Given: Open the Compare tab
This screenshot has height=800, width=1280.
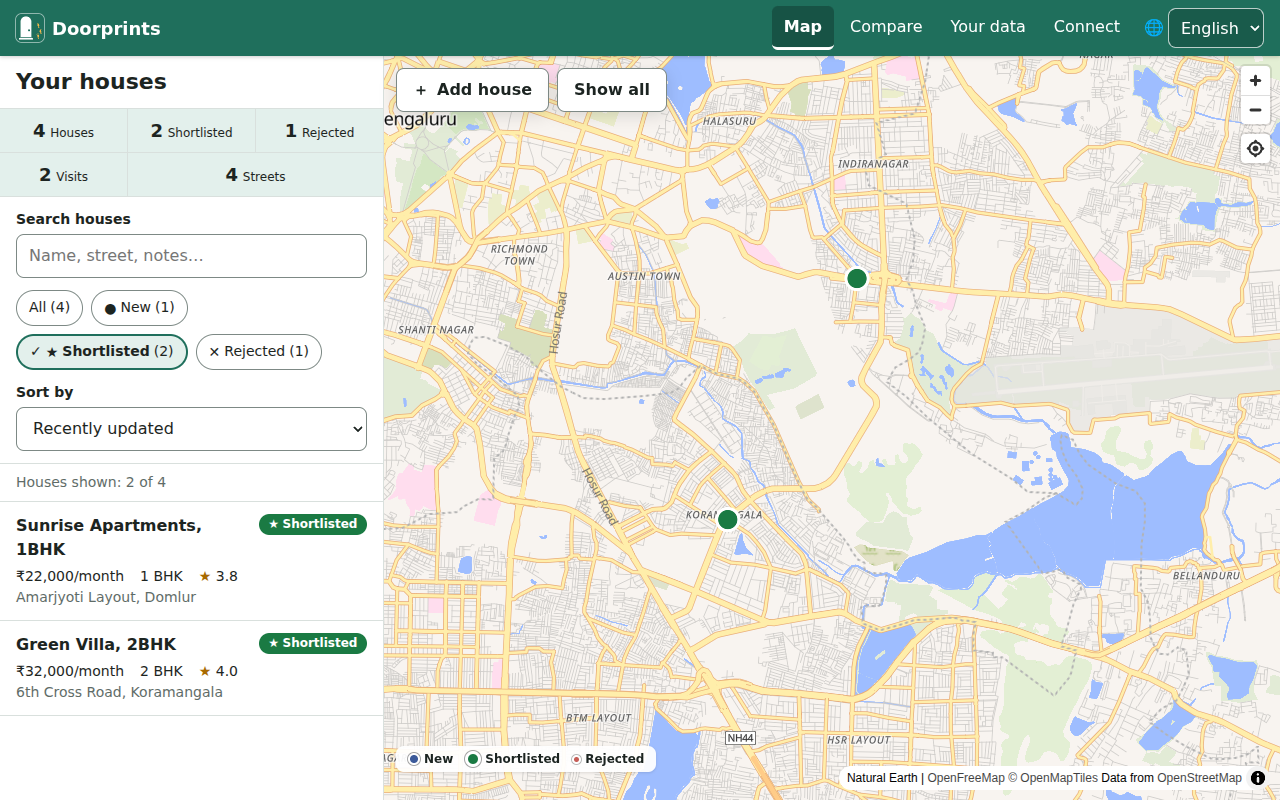Looking at the screenshot, I should 886,27.
